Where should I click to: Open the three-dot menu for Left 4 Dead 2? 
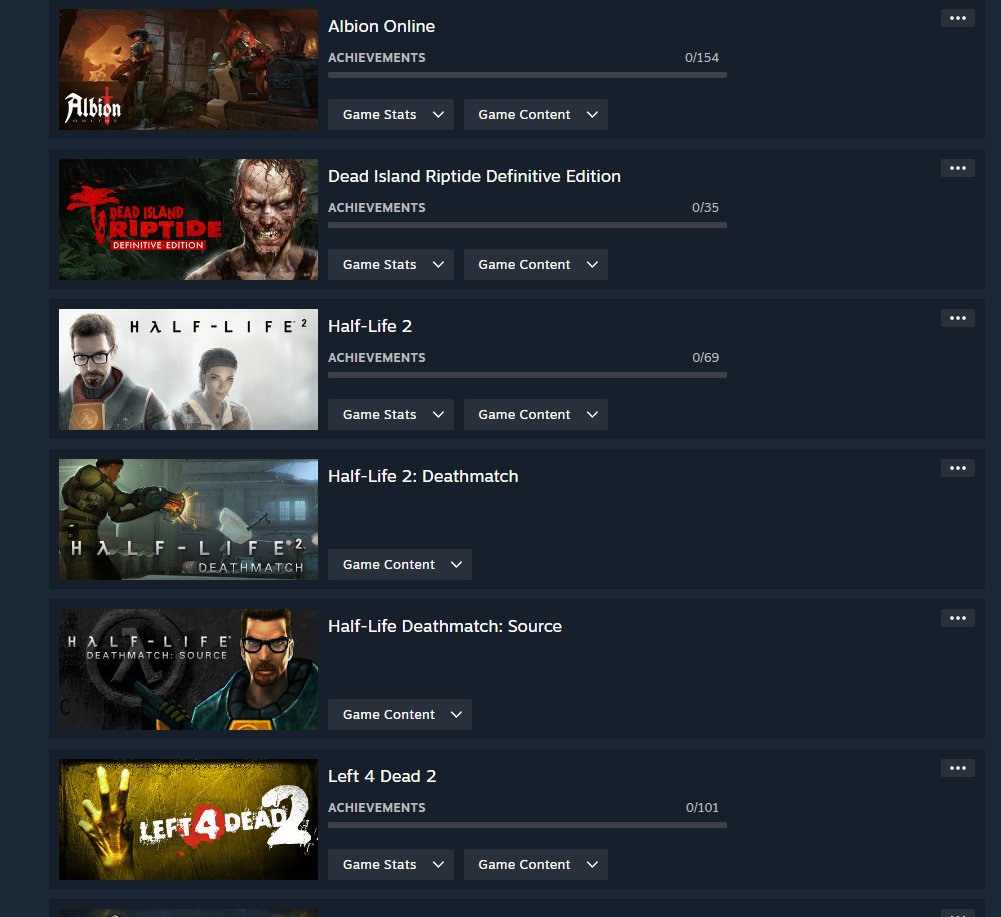958,768
